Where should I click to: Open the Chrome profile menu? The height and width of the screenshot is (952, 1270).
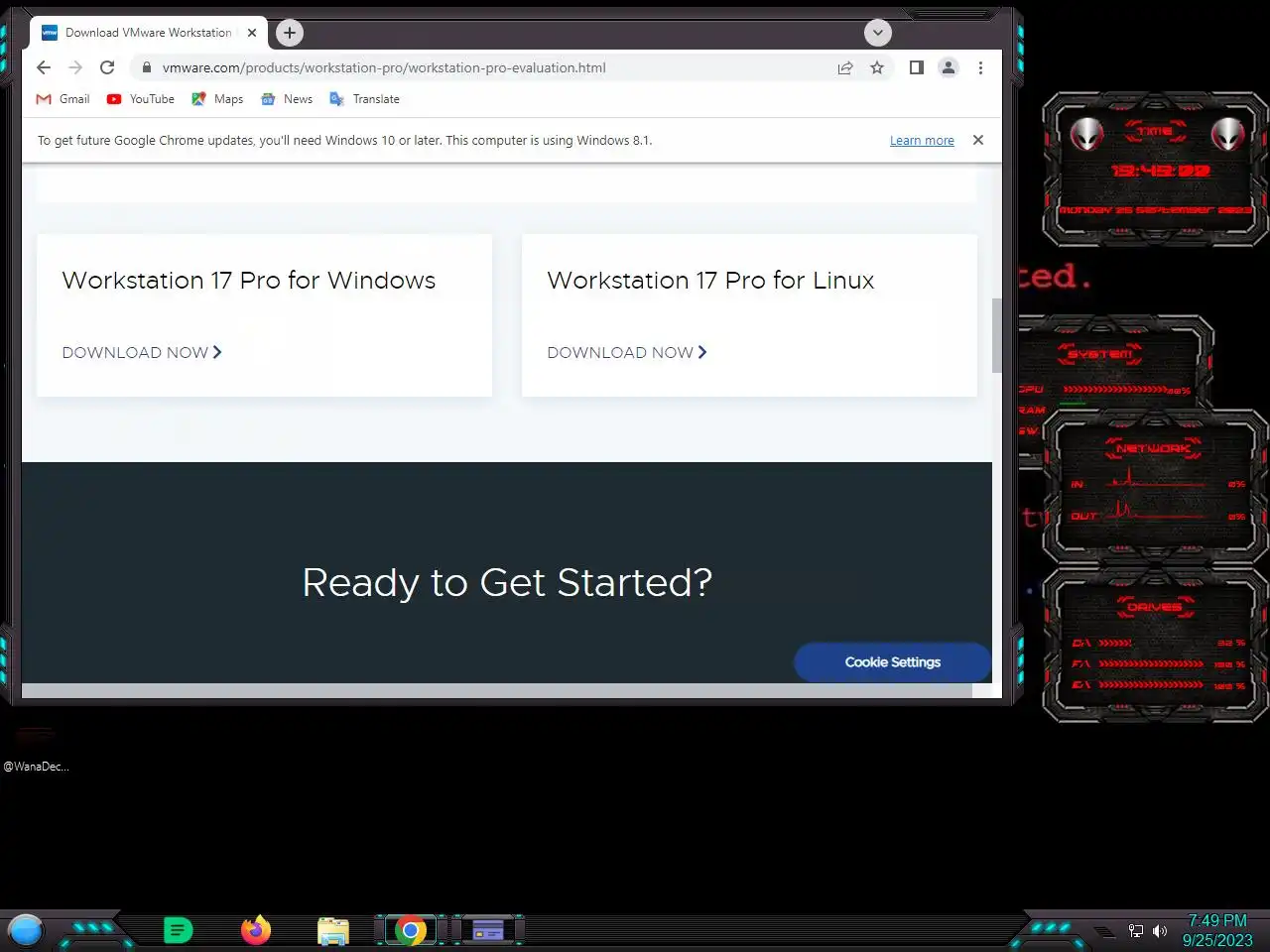click(x=949, y=67)
